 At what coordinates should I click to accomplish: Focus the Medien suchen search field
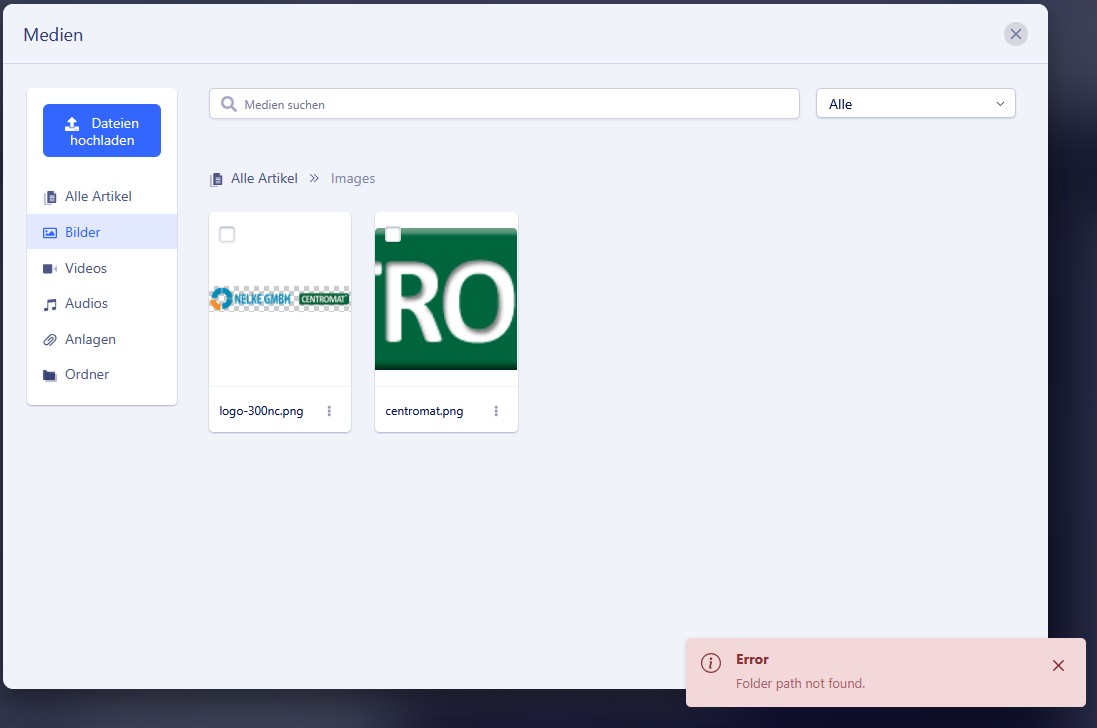pos(515,104)
